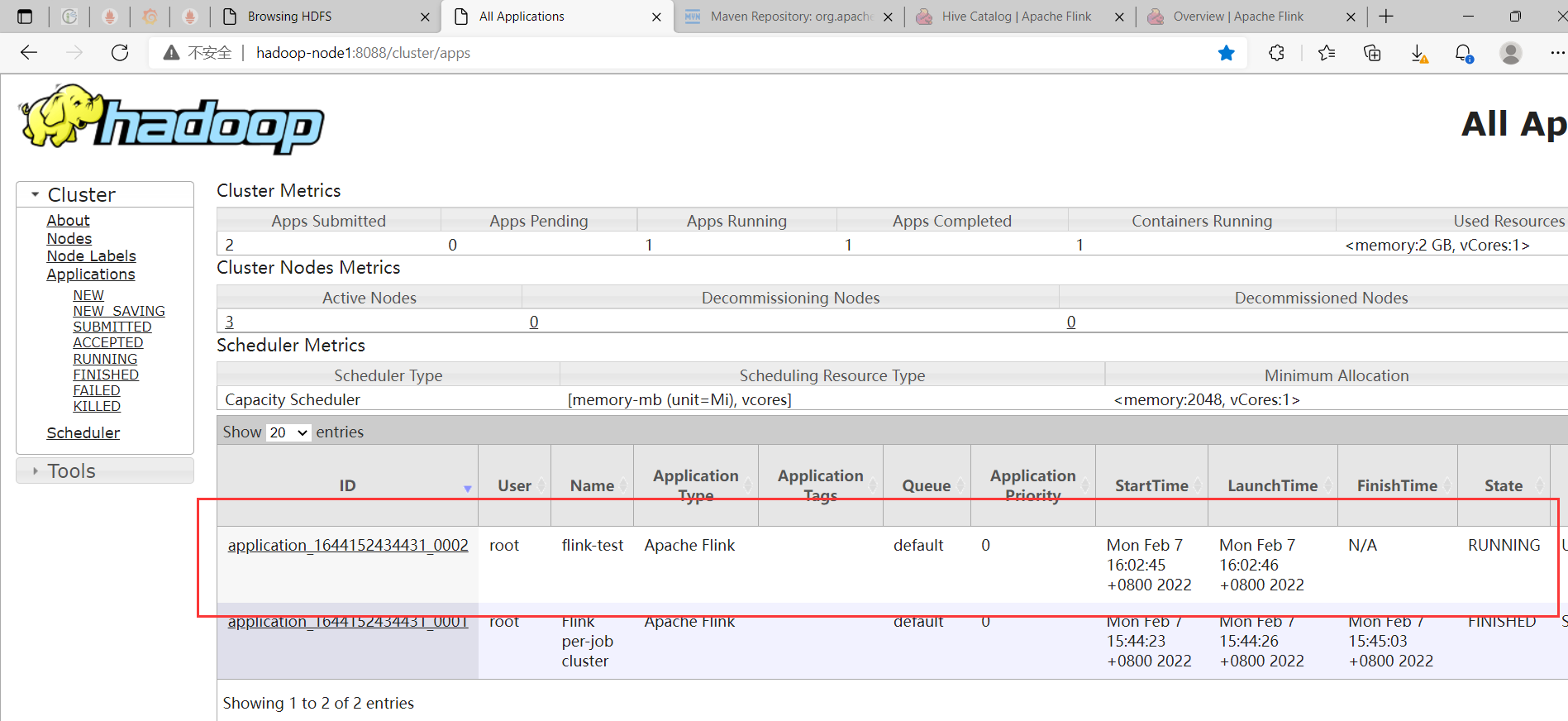
Task: Switch to Hive Catalog Apache Flink tab
Action: pos(1016,17)
